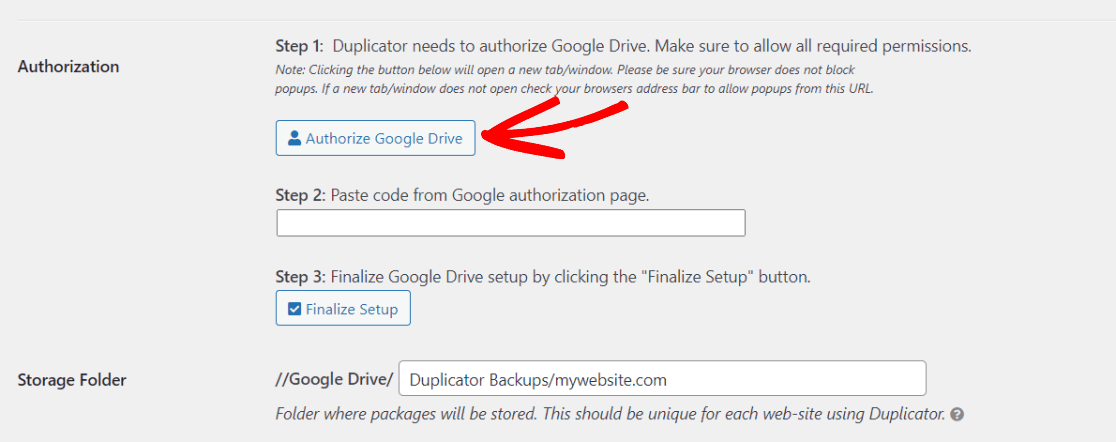
Task: Edit the Storage Folder path field
Action: pyautogui.click(x=663, y=379)
